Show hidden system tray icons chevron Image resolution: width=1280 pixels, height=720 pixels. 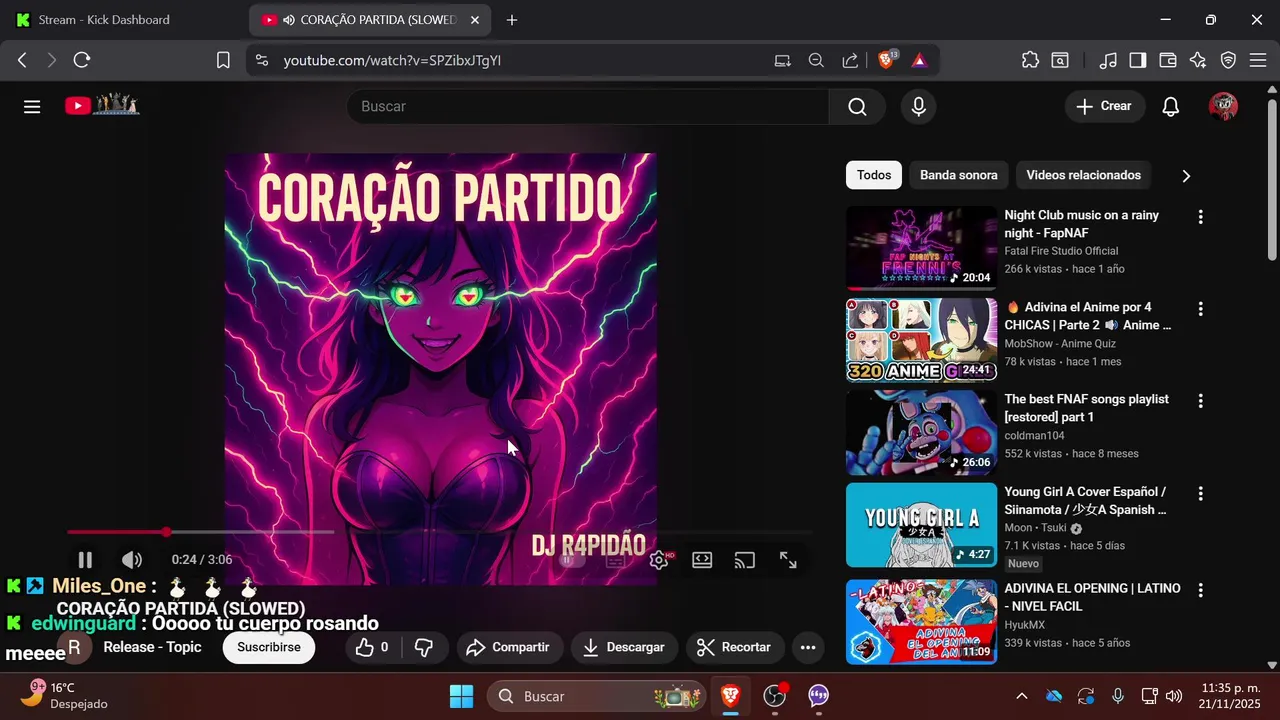click(1021, 696)
